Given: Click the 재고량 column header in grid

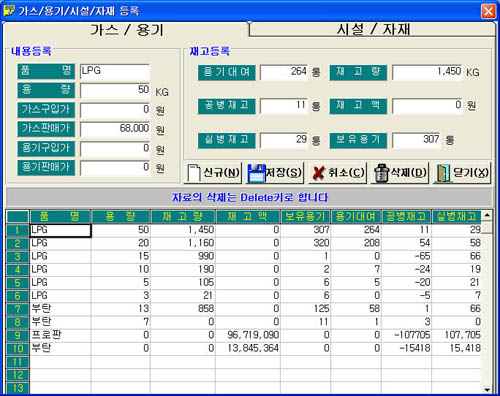Looking at the screenshot, I should (183, 217).
